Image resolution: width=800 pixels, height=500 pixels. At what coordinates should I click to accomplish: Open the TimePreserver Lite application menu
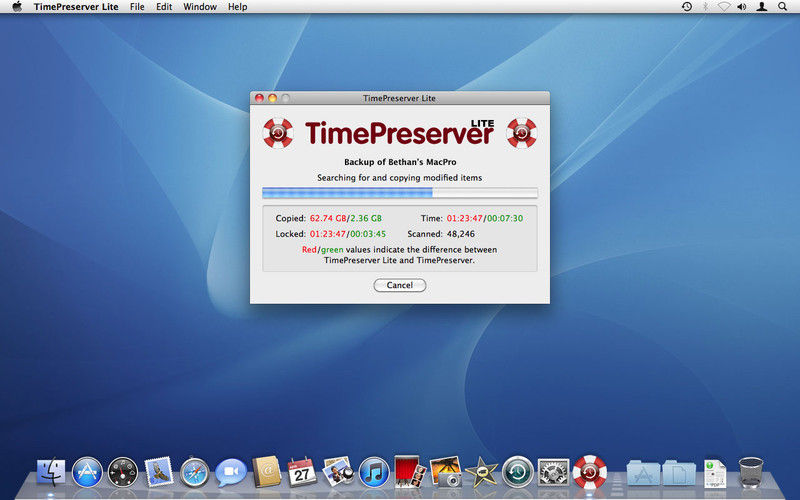pyautogui.click(x=76, y=7)
